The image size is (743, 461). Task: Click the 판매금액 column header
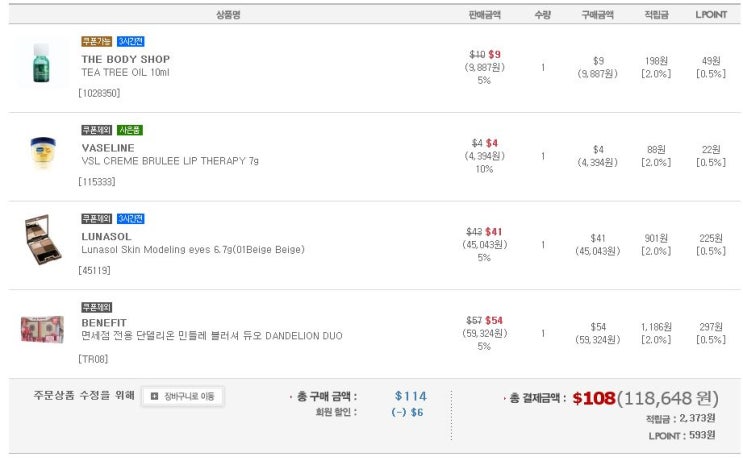coord(484,14)
